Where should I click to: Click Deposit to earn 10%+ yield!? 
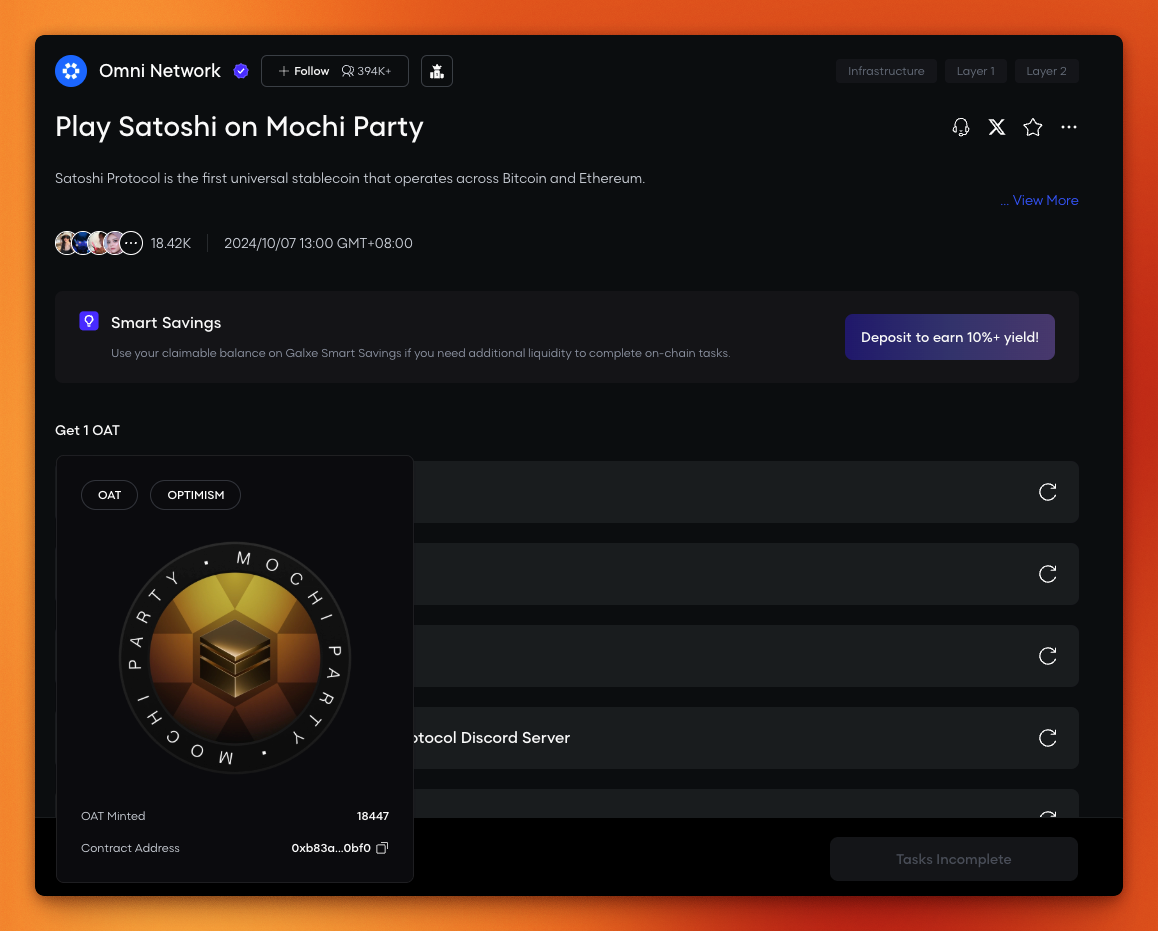(950, 337)
